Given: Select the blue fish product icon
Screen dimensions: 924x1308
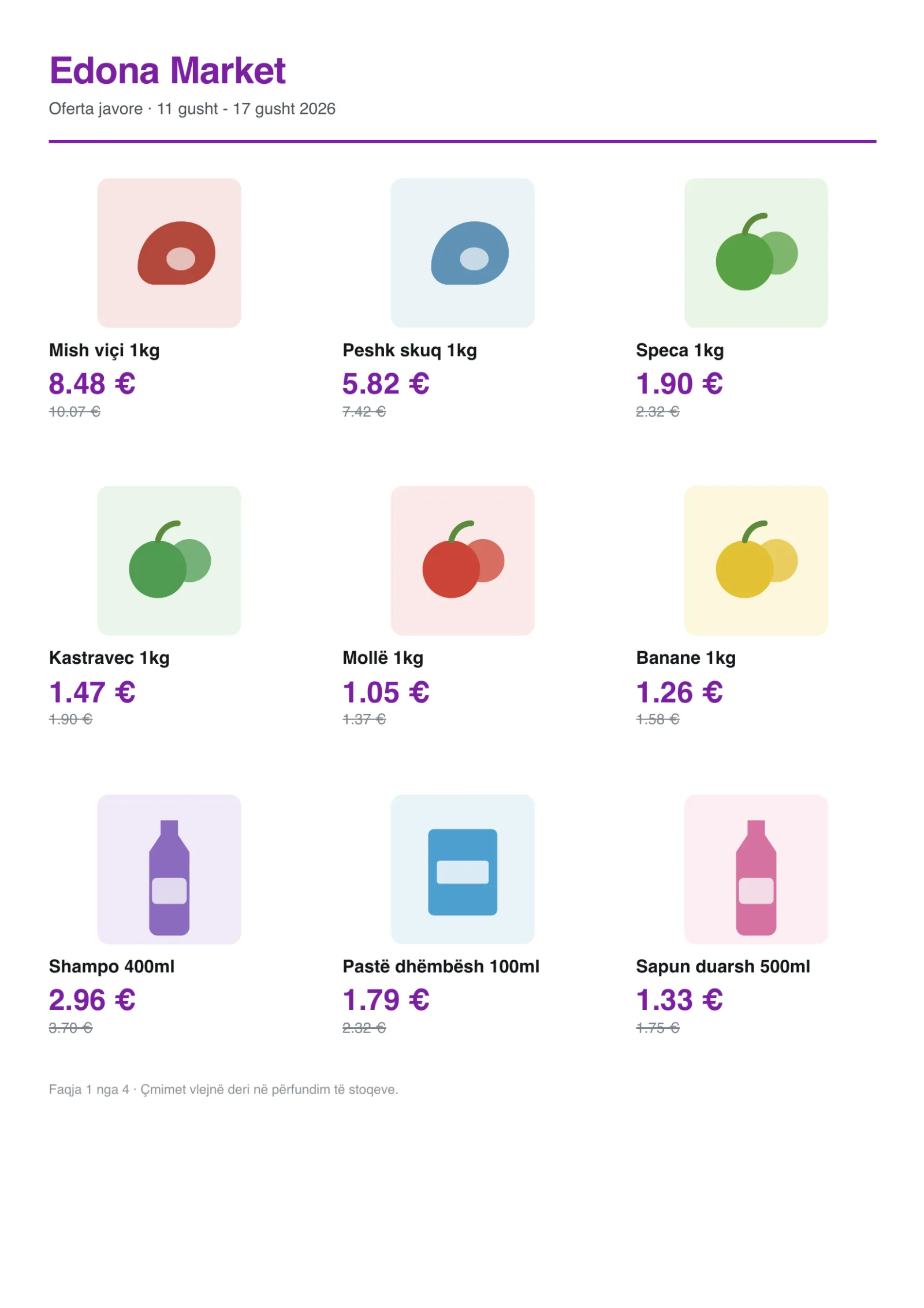Looking at the screenshot, I should 463,252.
